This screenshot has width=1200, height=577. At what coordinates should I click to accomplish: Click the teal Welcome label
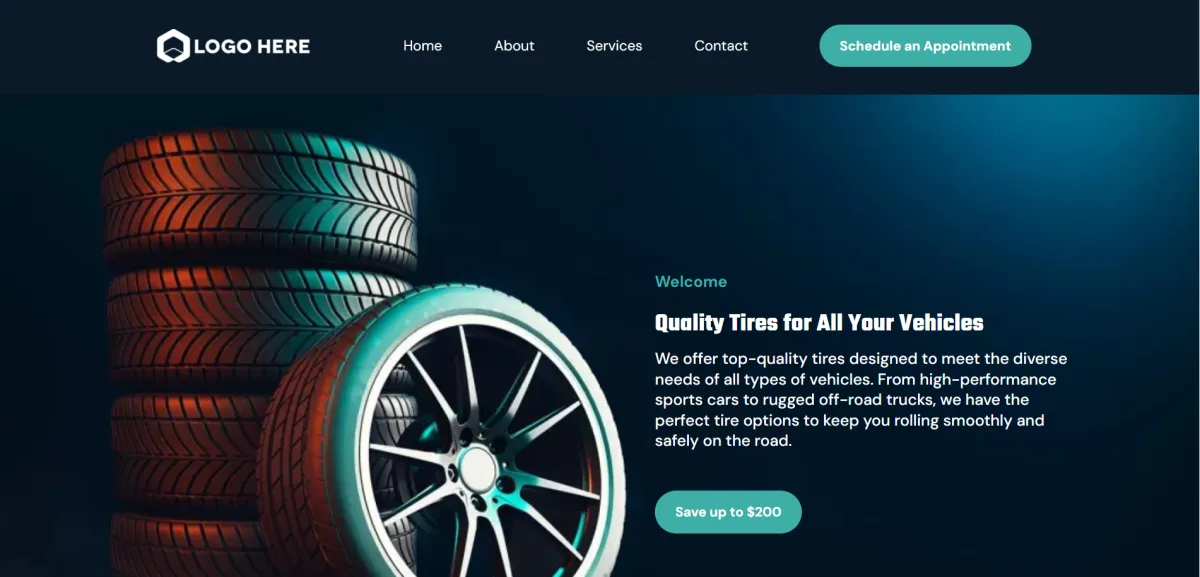coord(691,282)
